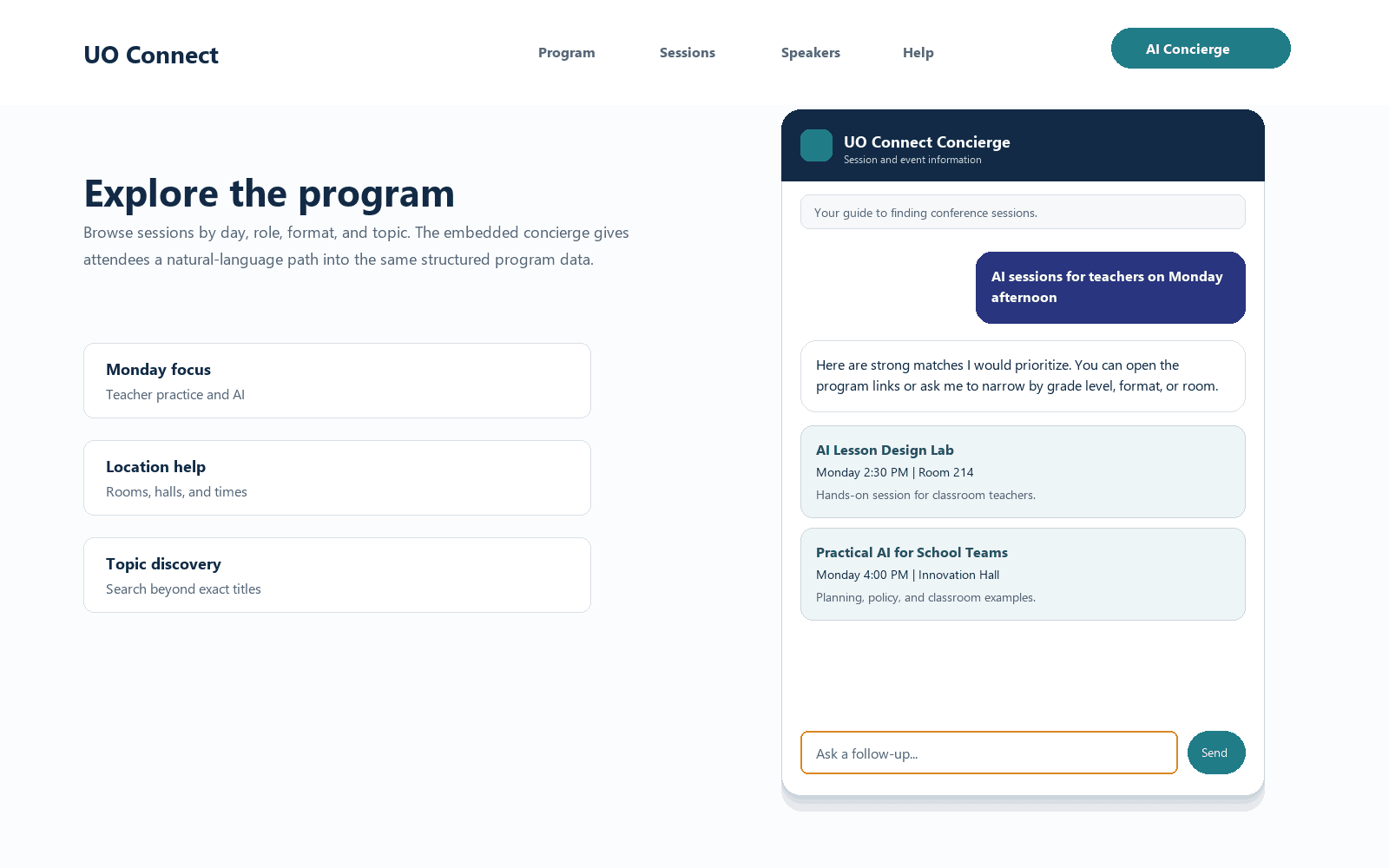Open the AI Lesson Design Lab session
Viewport: 1389px width, 868px height.
1023,471
